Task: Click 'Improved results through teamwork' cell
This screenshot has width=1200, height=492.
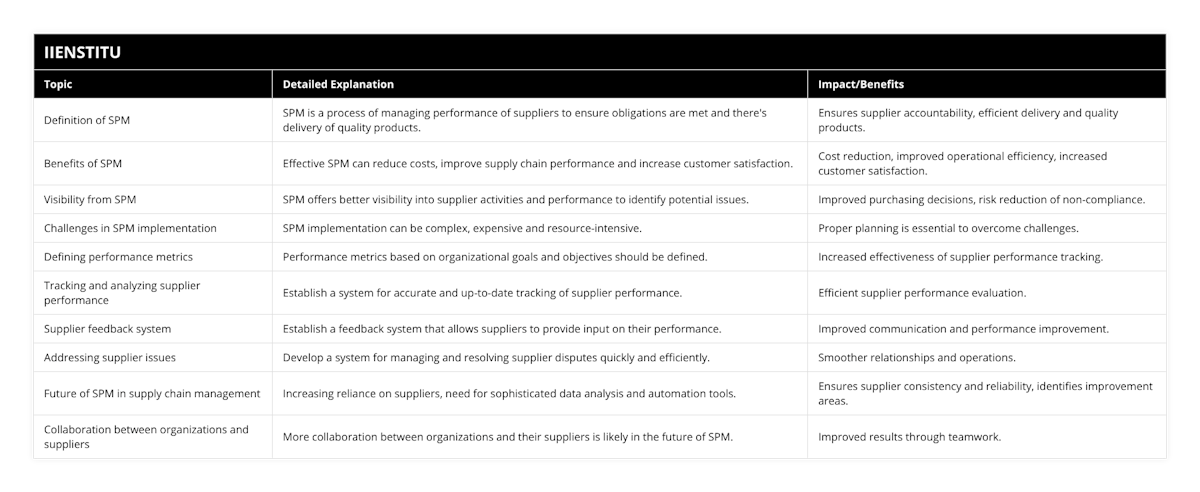Action: [x=909, y=437]
